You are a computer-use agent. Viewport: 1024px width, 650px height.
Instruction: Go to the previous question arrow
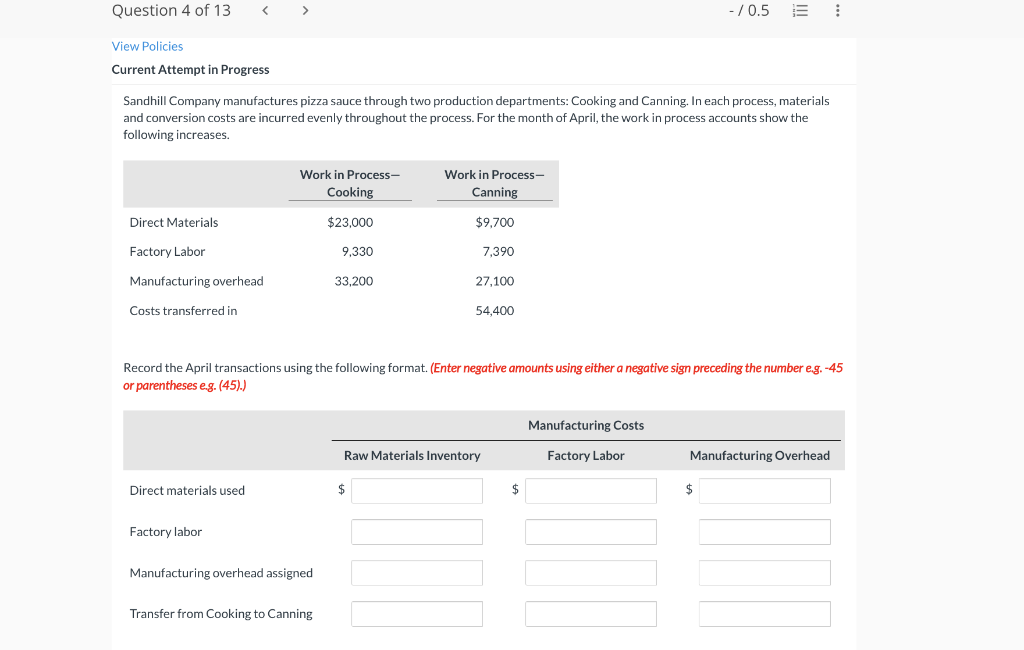point(265,10)
